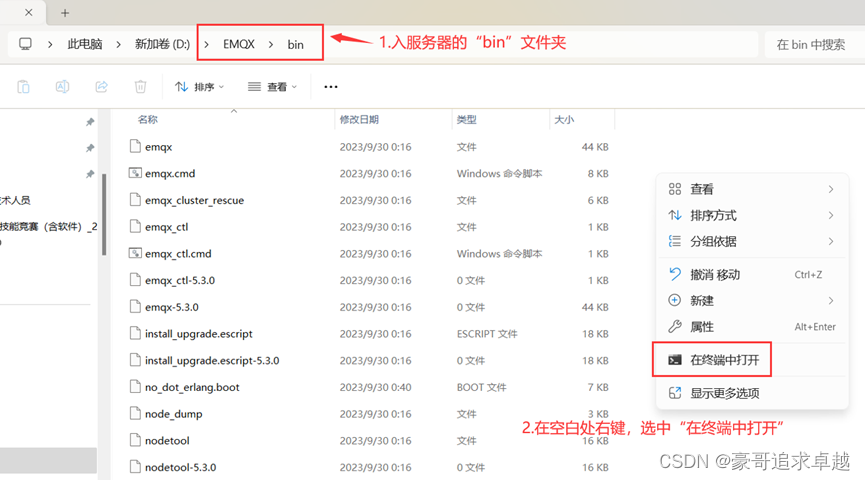
Task: Click the emqx_ctl.cmd script icon
Action: click(x=135, y=253)
